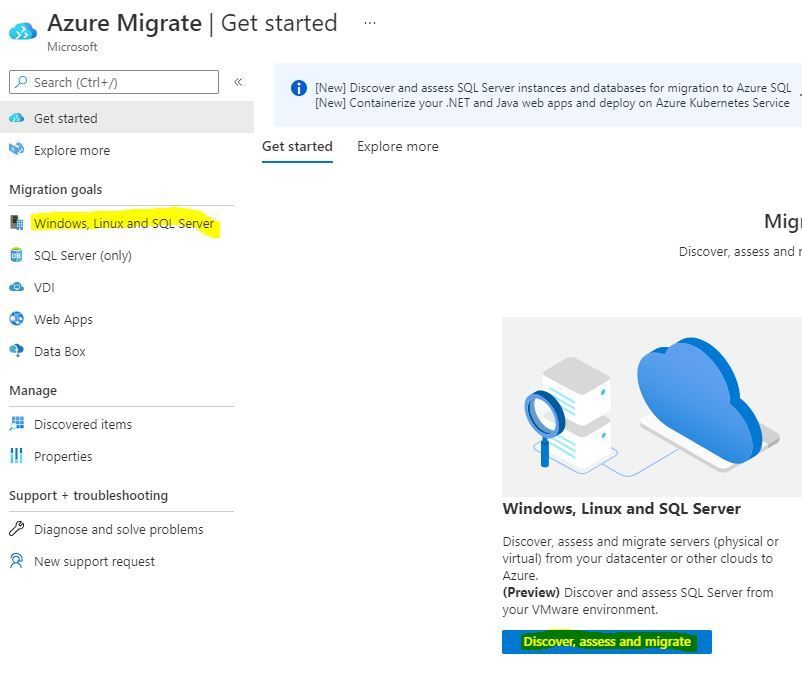Click the Containerize .NET and Java announcement text
The width and height of the screenshot is (802, 685).
(552, 103)
